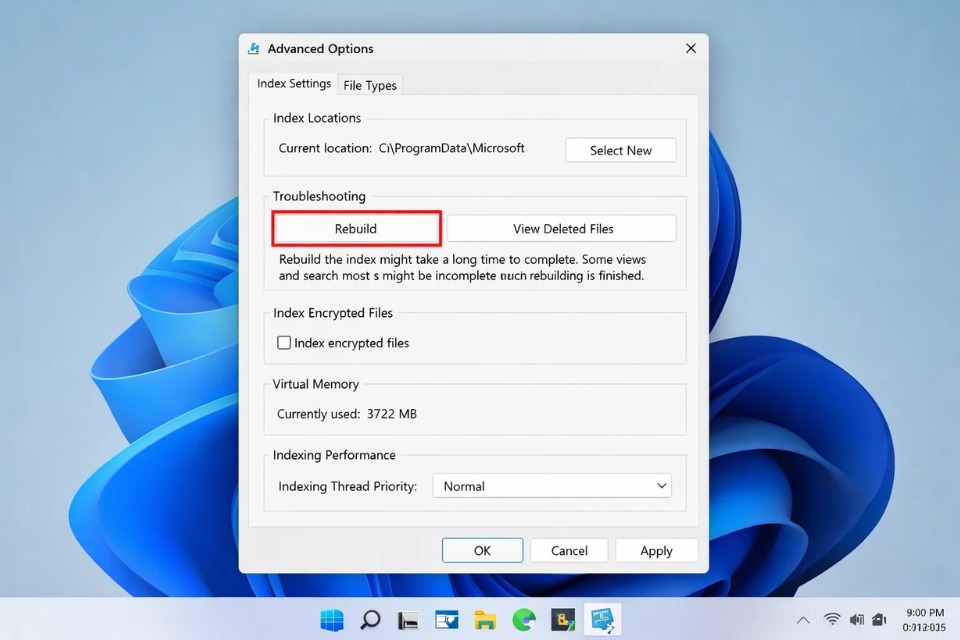Switch to the File Types tab

(x=369, y=85)
